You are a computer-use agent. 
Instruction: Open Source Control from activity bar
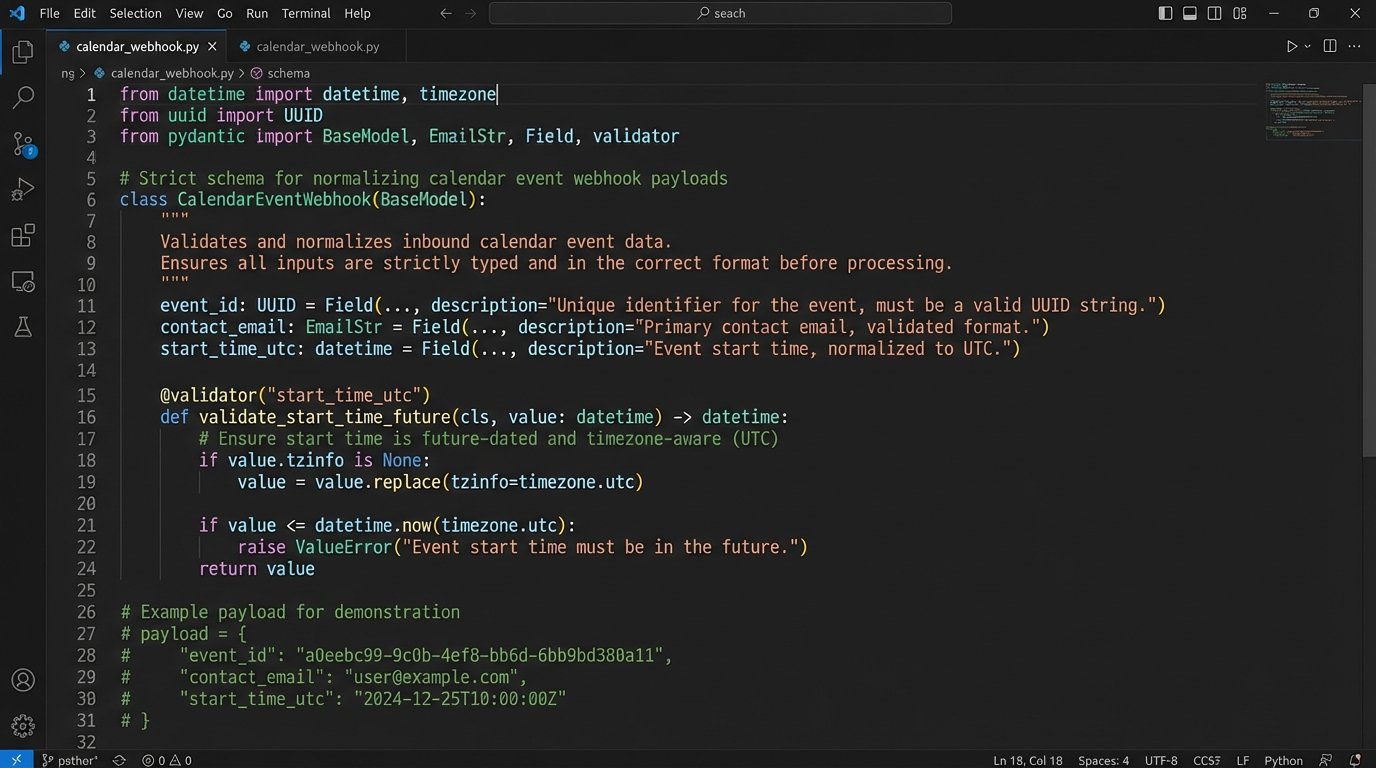pos(22,144)
